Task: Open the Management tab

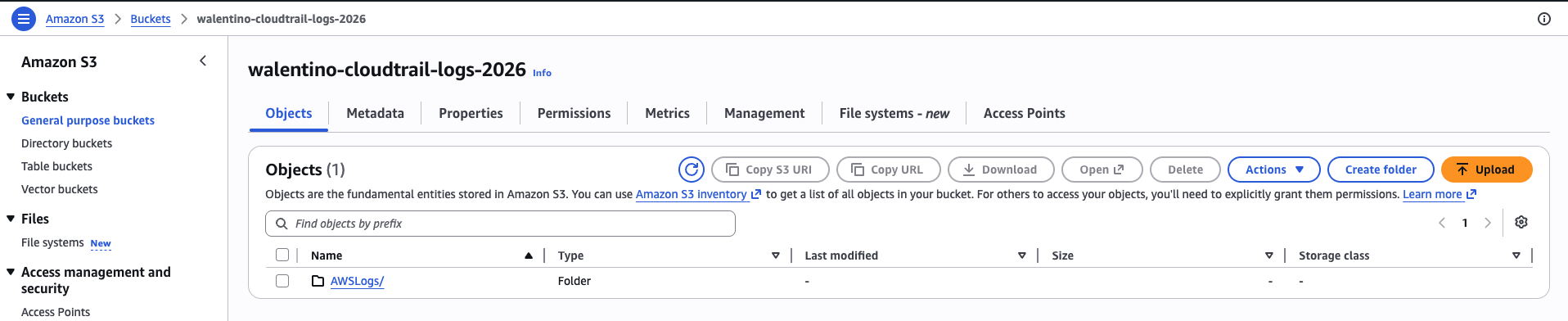Action: 764,113
